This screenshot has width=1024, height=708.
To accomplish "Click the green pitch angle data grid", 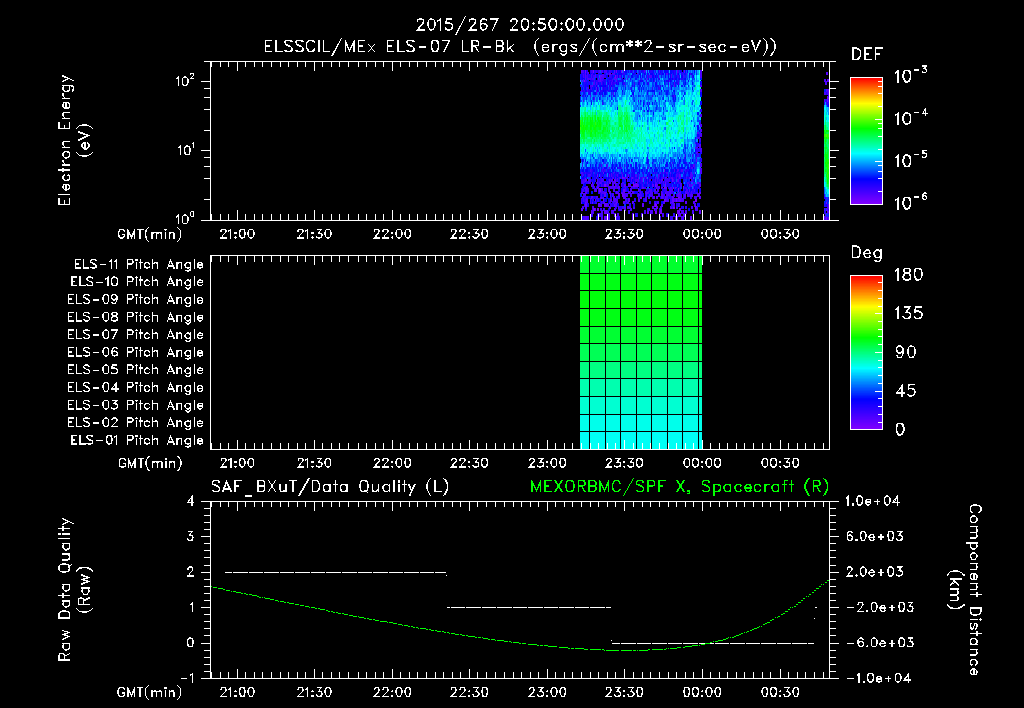I will pyautogui.click(x=641, y=352).
